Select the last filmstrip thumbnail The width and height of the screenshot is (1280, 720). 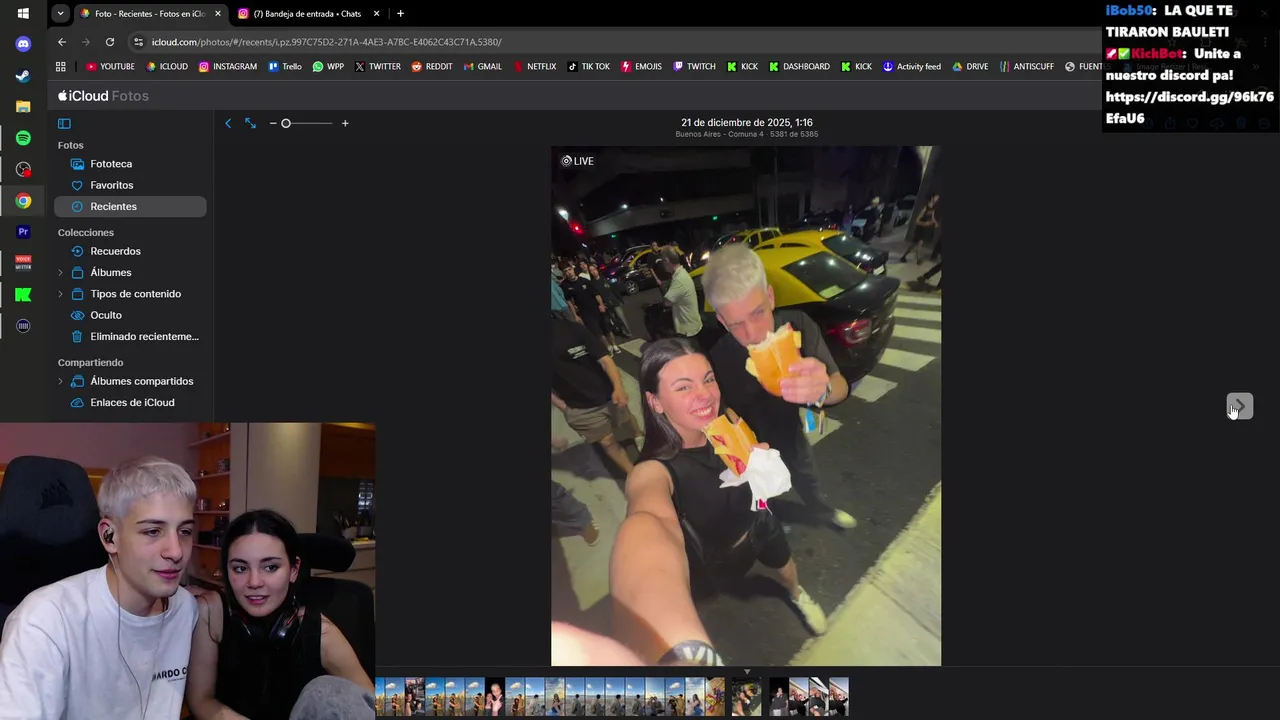838,697
